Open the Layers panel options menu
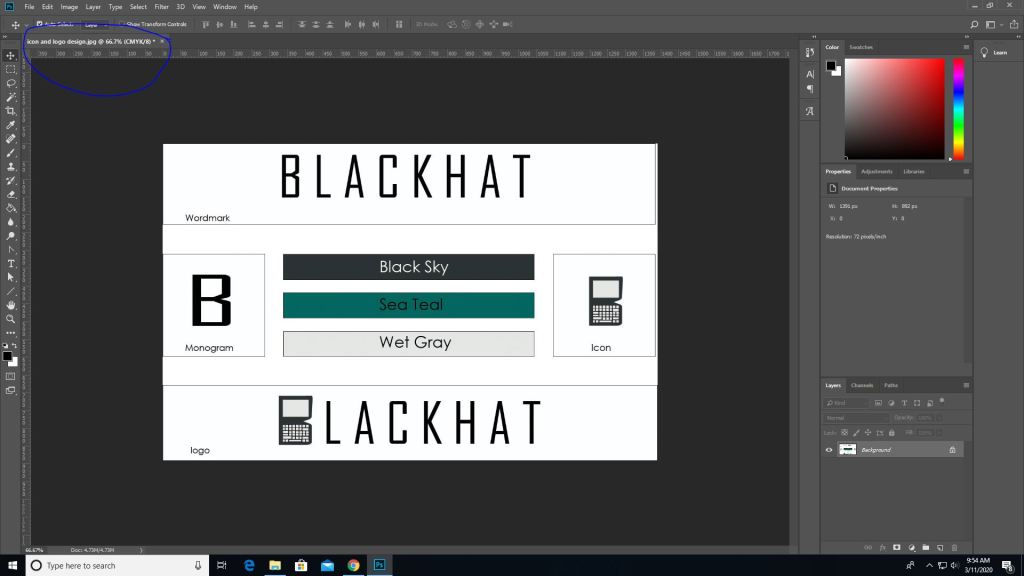The image size is (1024, 576). (966, 385)
